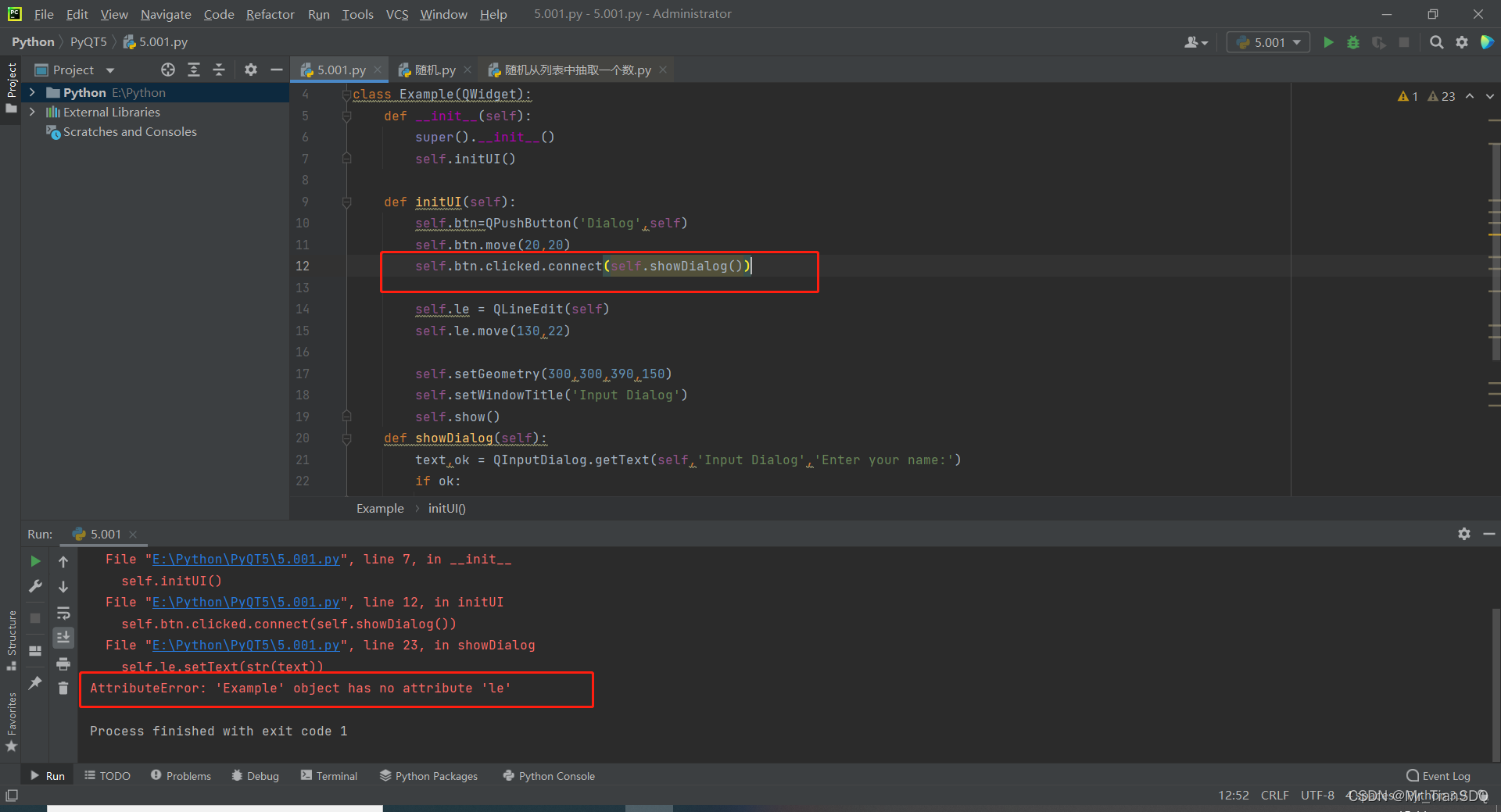Switch to the 随机.py editor tab
This screenshot has width=1501, height=812.
pos(435,70)
